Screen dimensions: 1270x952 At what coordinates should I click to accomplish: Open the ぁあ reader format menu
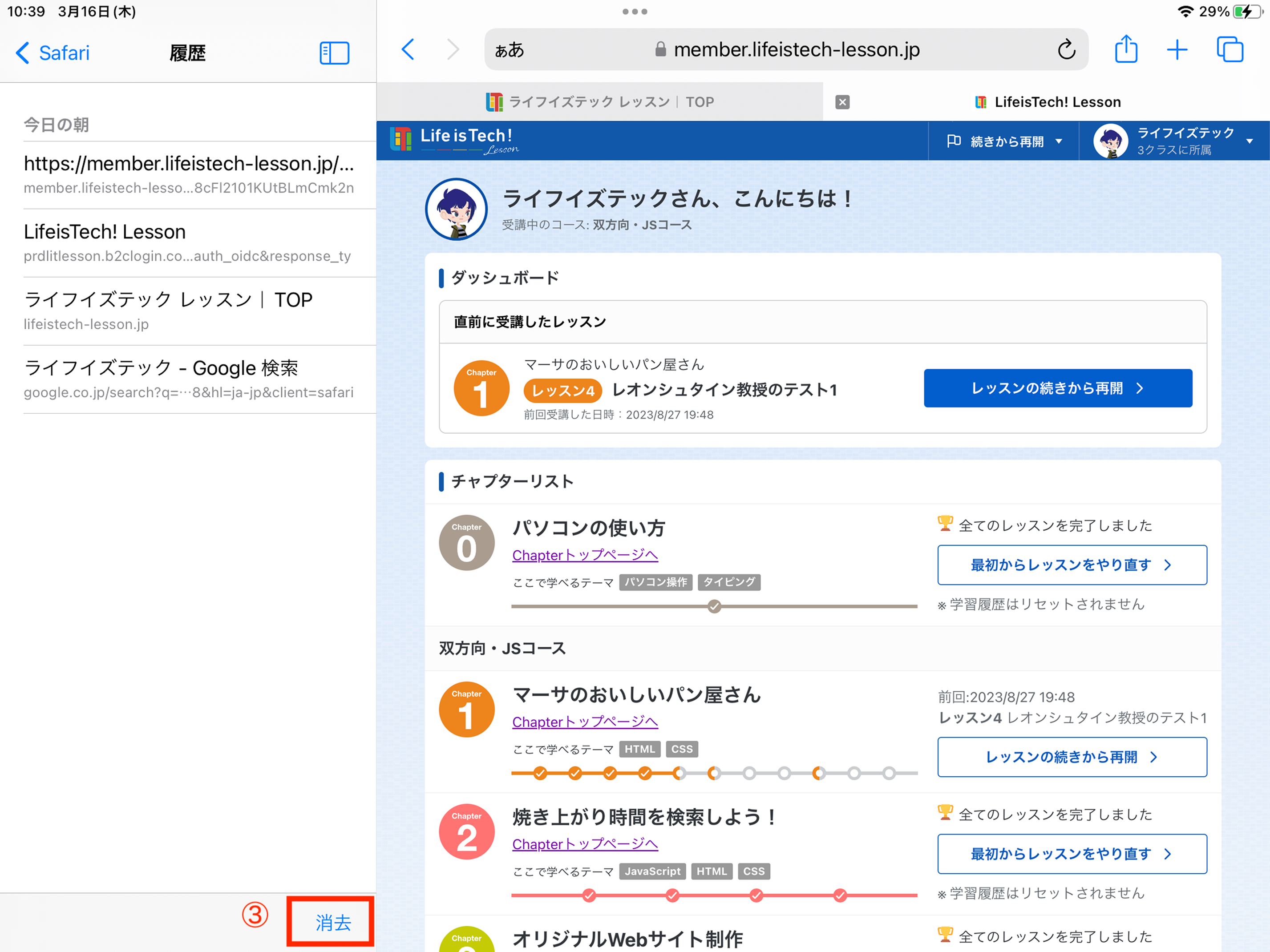[509, 50]
